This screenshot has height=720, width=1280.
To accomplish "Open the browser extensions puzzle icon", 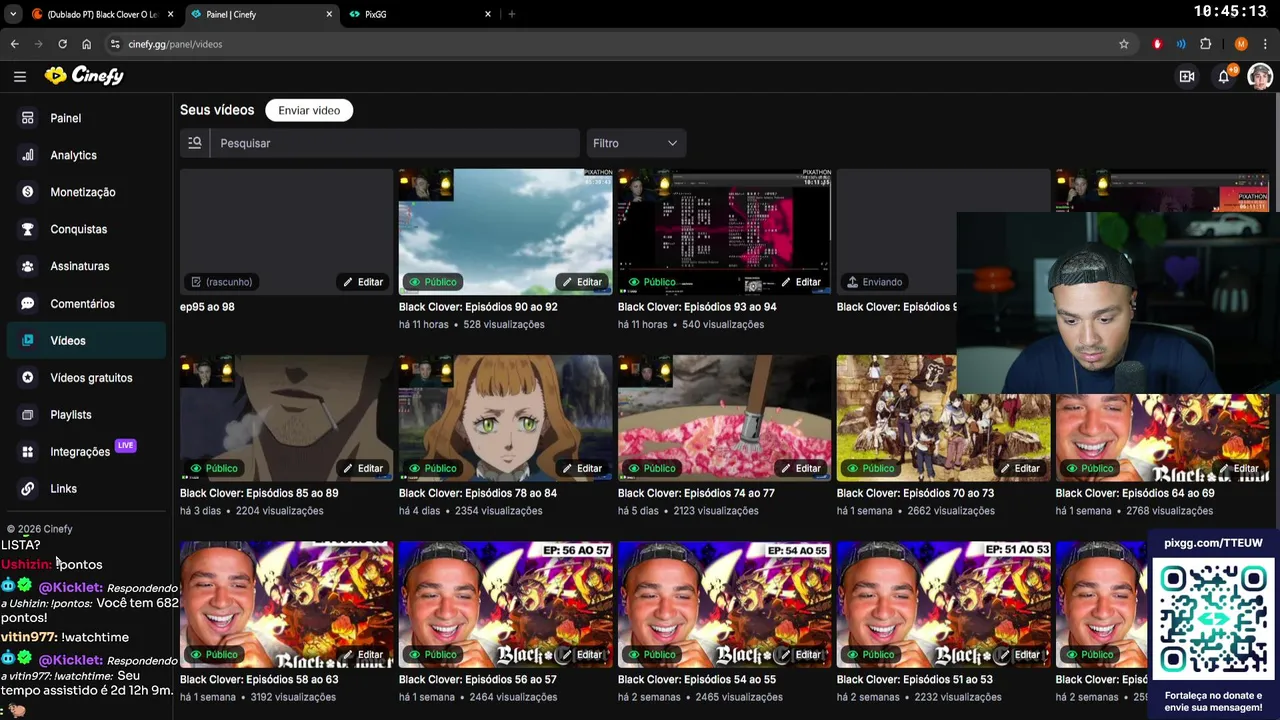I will (x=1205, y=44).
